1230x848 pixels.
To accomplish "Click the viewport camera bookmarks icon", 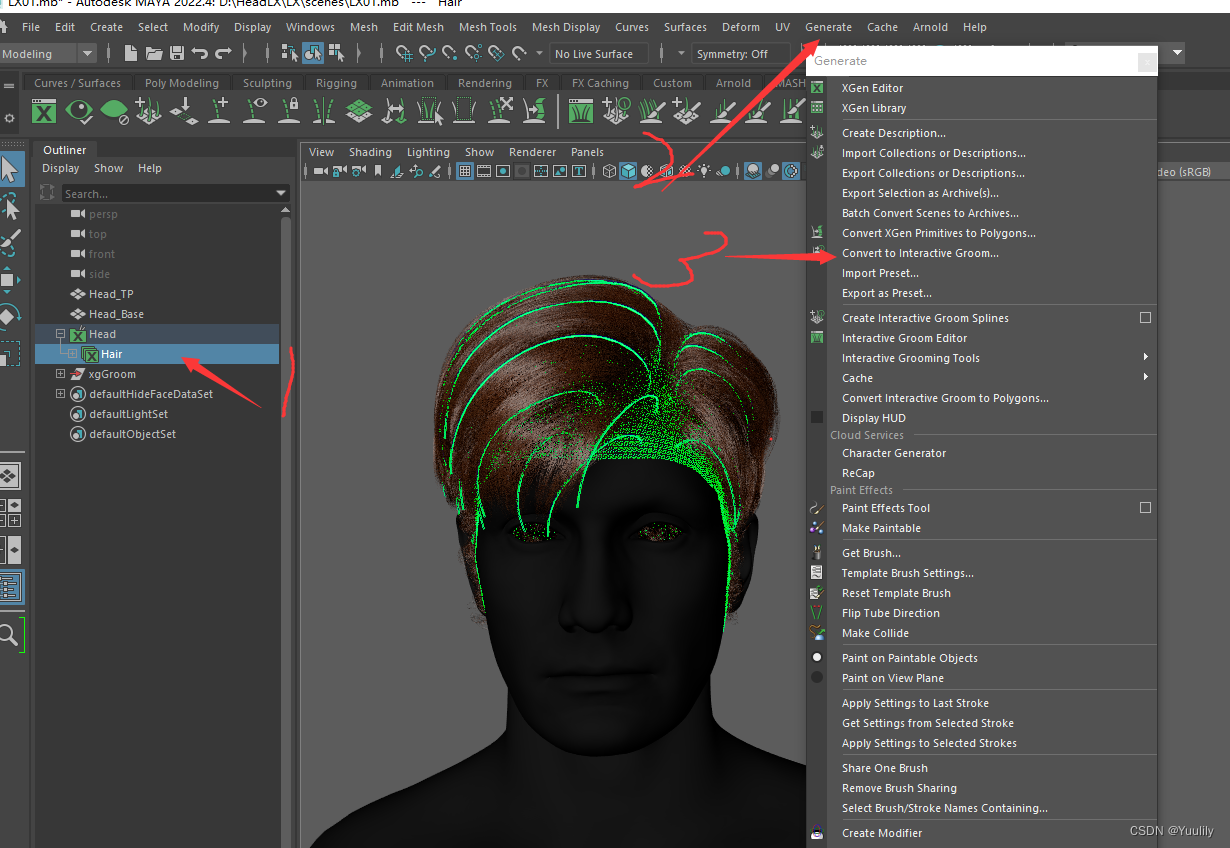I will pyautogui.click(x=377, y=171).
